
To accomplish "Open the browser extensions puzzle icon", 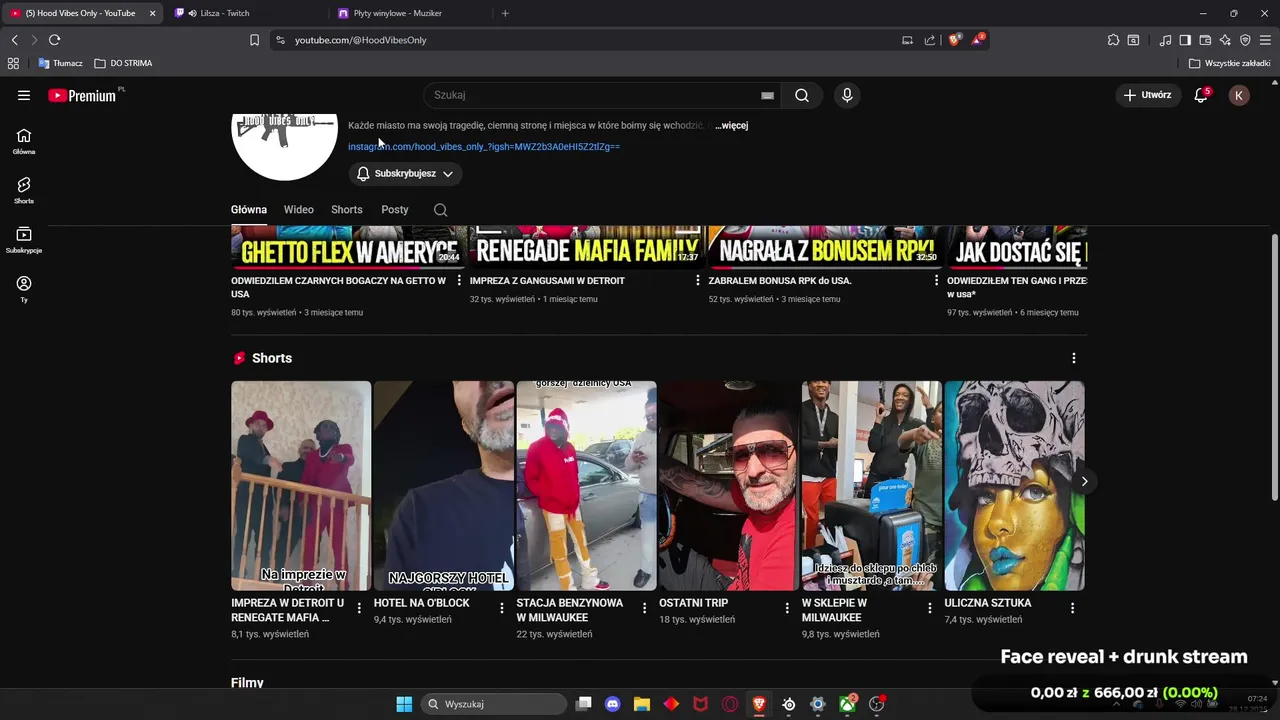I will pyautogui.click(x=1113, y=40).
